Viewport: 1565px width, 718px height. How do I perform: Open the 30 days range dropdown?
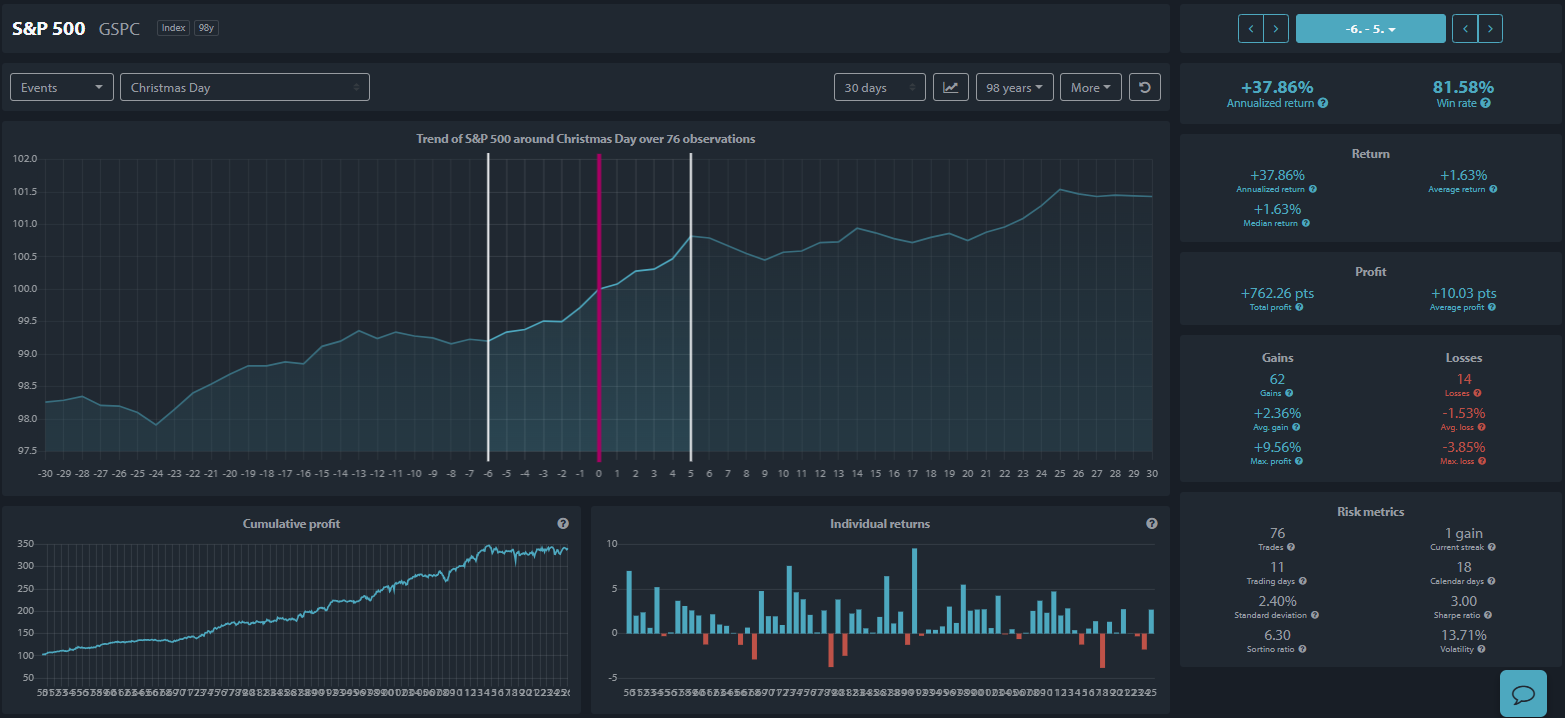(x=880, y=87)
